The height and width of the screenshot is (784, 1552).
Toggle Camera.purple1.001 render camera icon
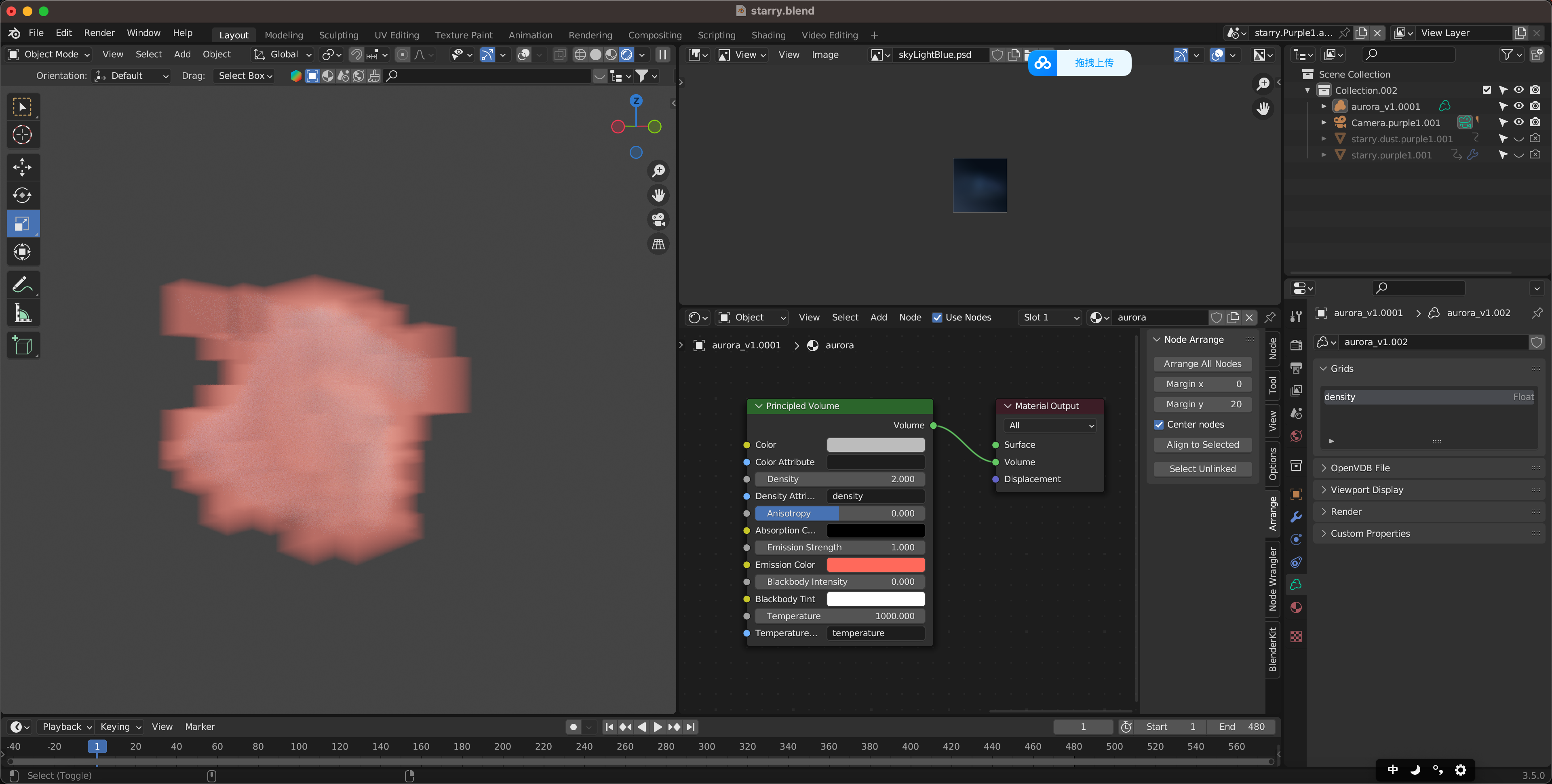pos(1535,122)
